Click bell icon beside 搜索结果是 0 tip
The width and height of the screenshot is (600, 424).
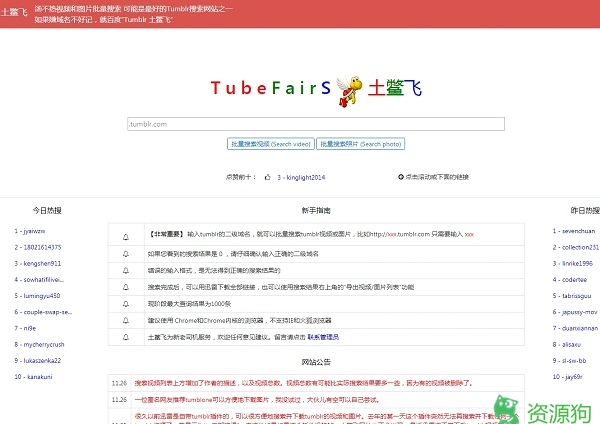click(126, 254)
